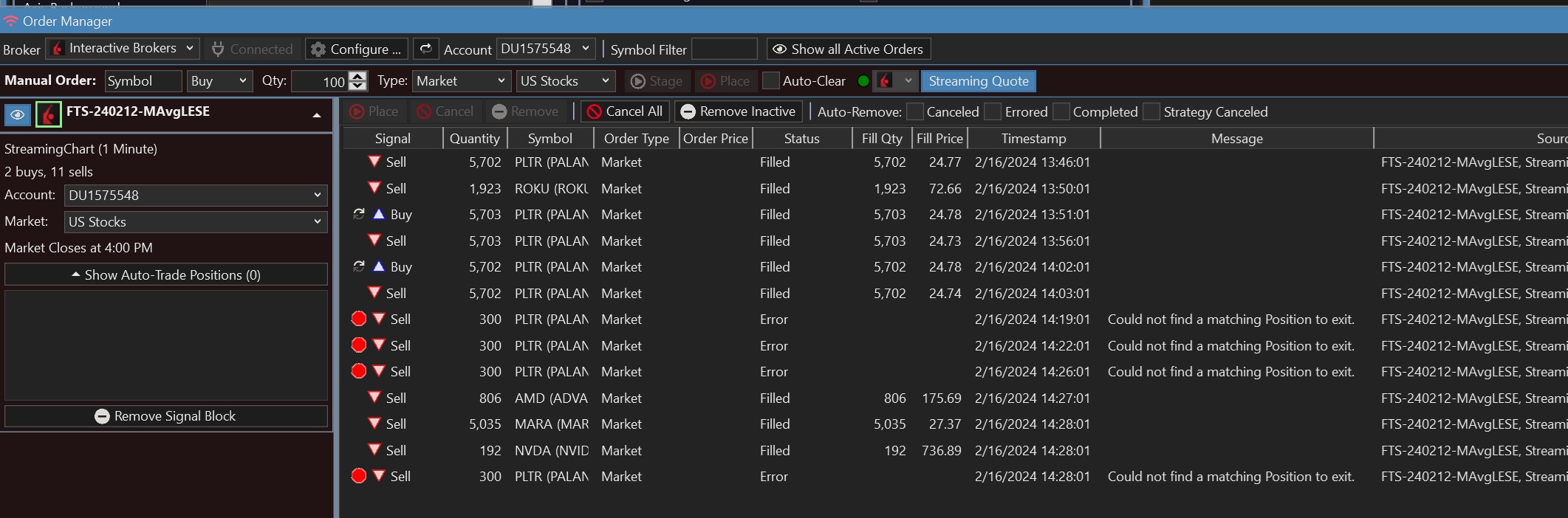
Task: Sort by the Signal column header
Action: [x=393, y=138]
